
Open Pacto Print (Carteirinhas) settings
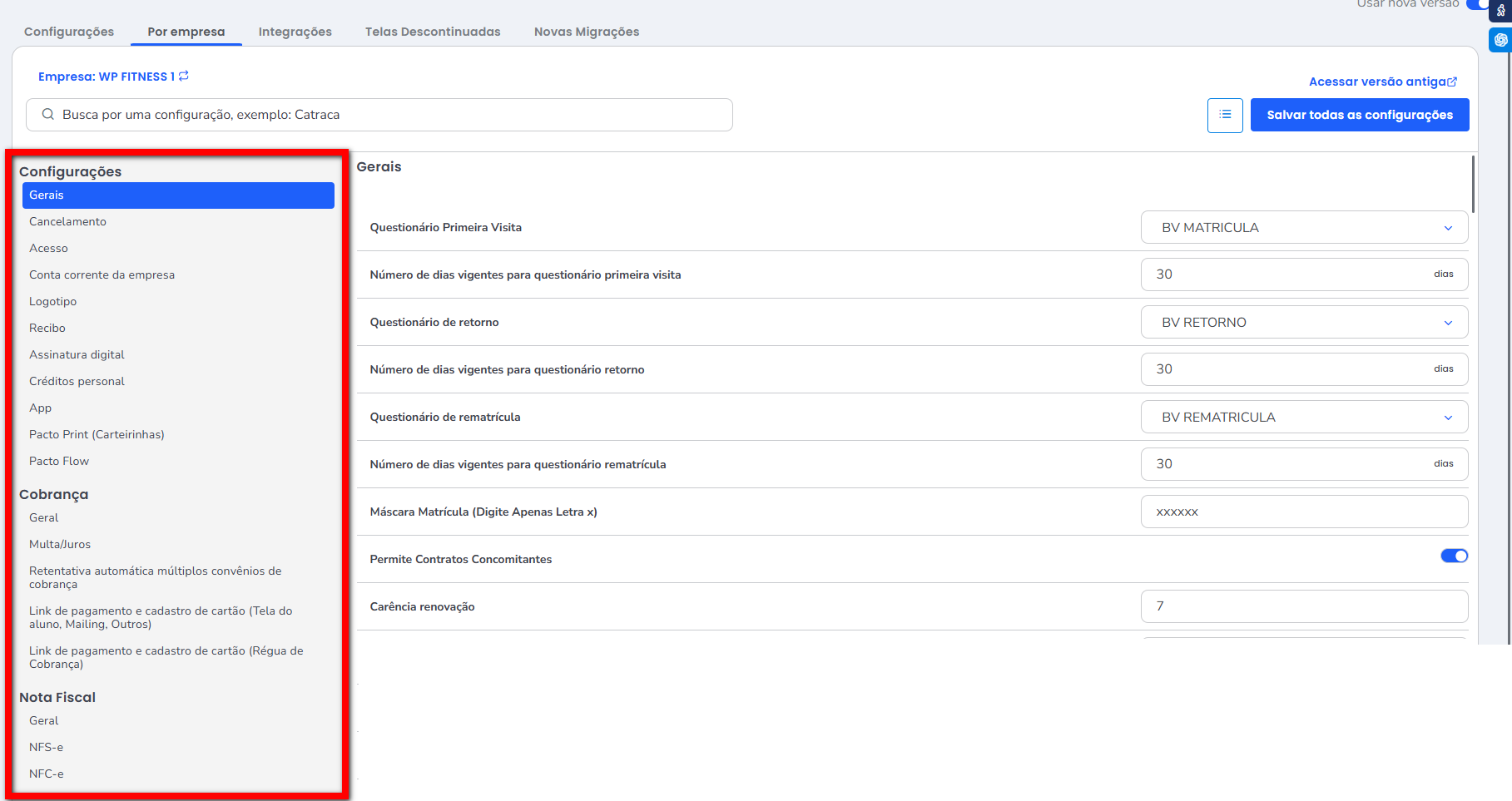97,434
